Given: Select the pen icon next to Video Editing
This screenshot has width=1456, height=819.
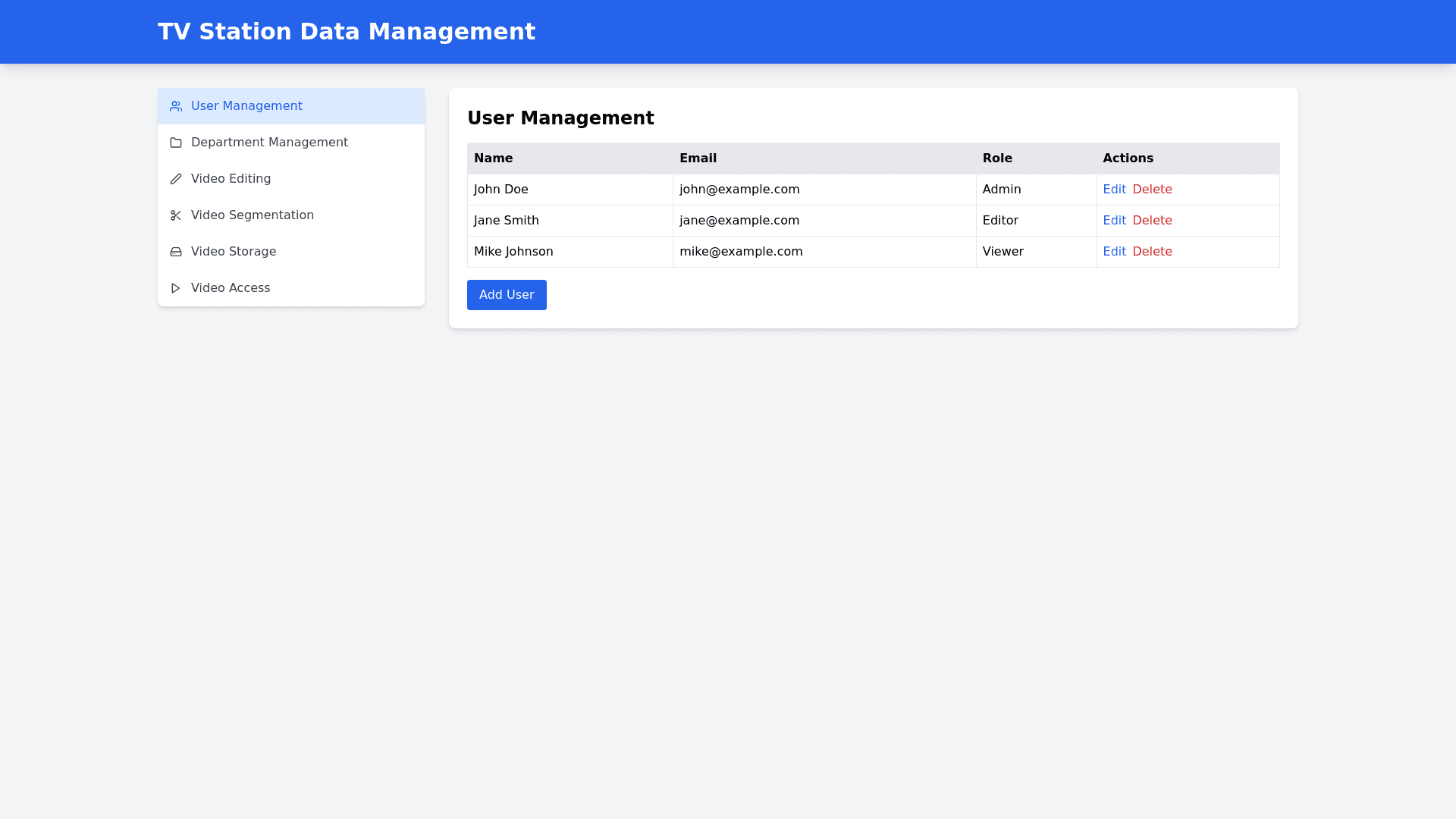Looking at the screenshot, I should [175, 179].
